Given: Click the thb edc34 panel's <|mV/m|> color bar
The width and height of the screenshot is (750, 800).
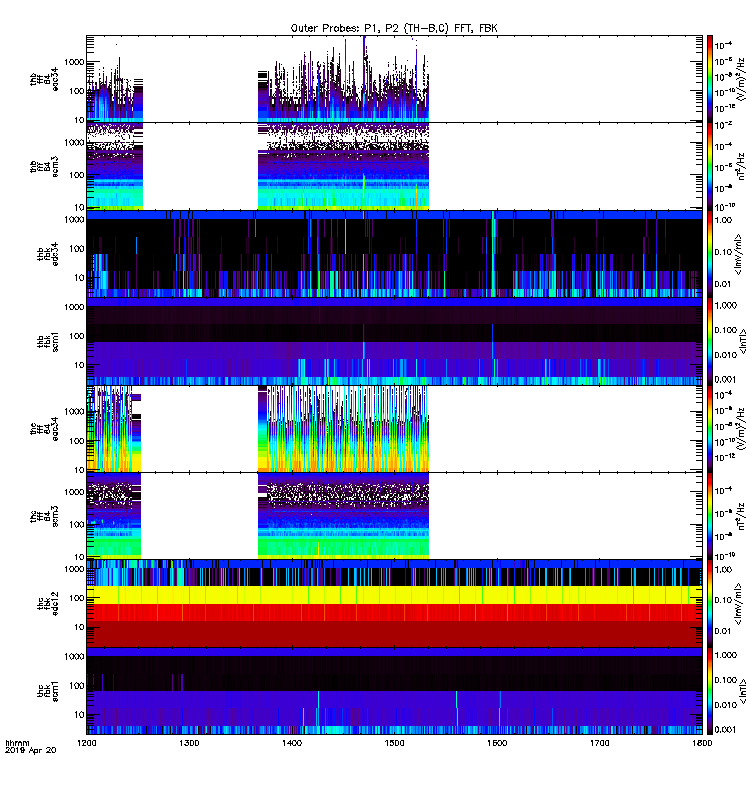Looking at the screenshot, I should click(x=709, y=254).
